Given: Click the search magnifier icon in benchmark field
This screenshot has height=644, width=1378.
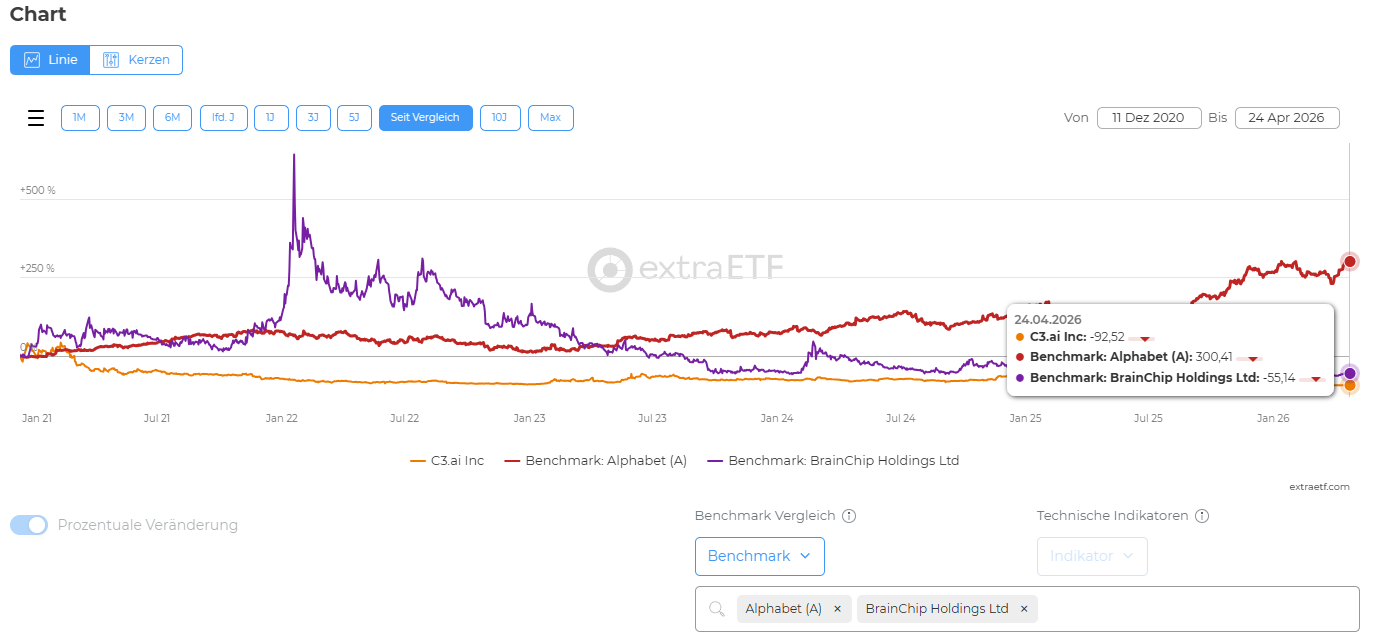Looking at the screenshot, I should click(716, 609).
